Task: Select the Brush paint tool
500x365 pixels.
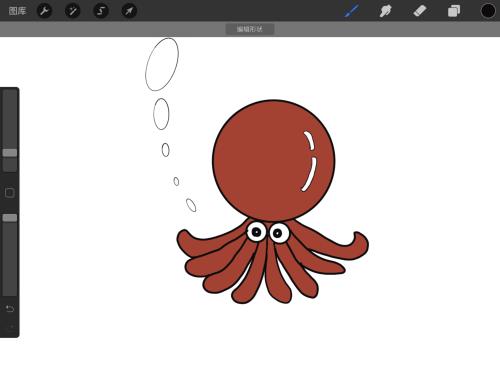Action: pyautogui.click(x=352, y=11)
